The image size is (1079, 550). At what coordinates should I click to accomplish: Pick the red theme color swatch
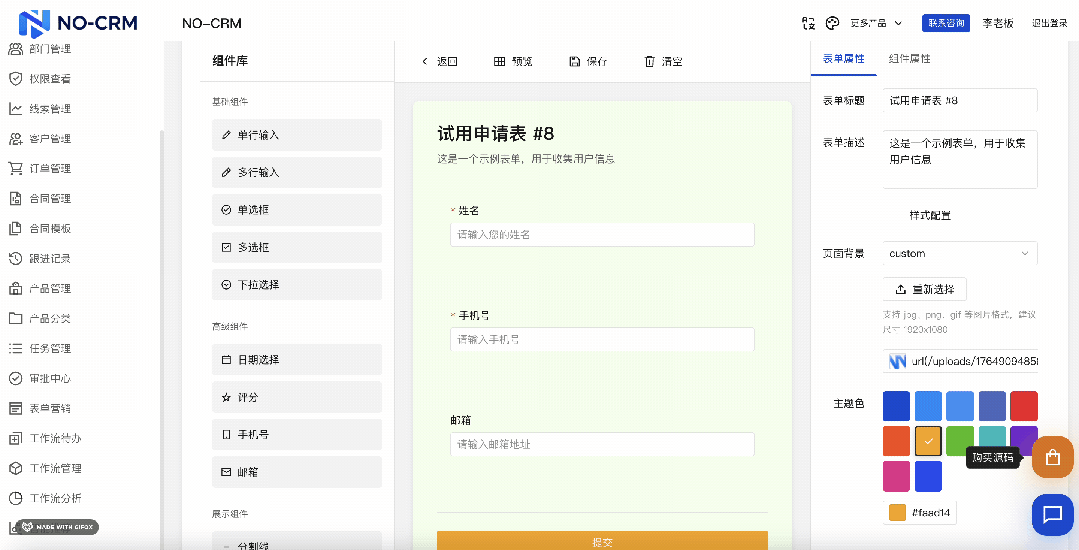point(1023,406)
